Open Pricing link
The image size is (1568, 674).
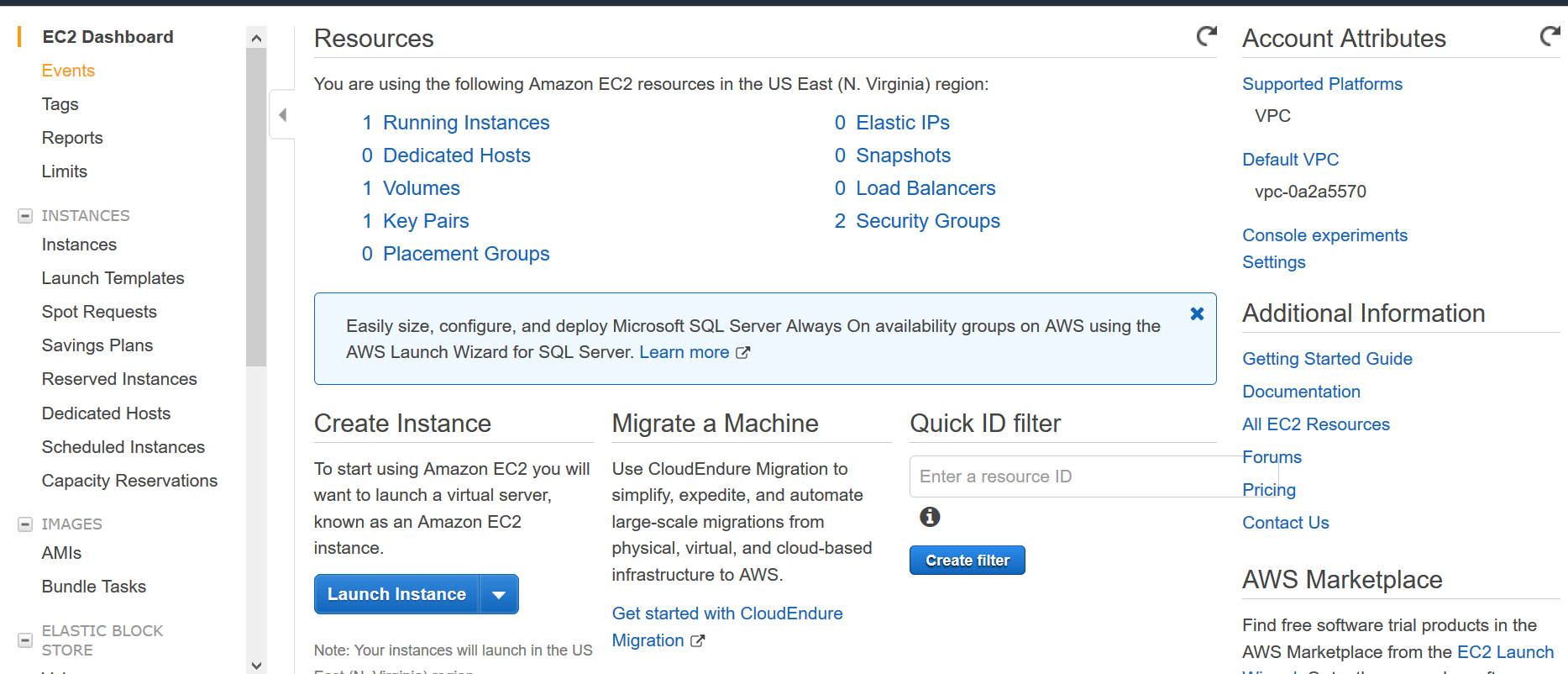1268,490
